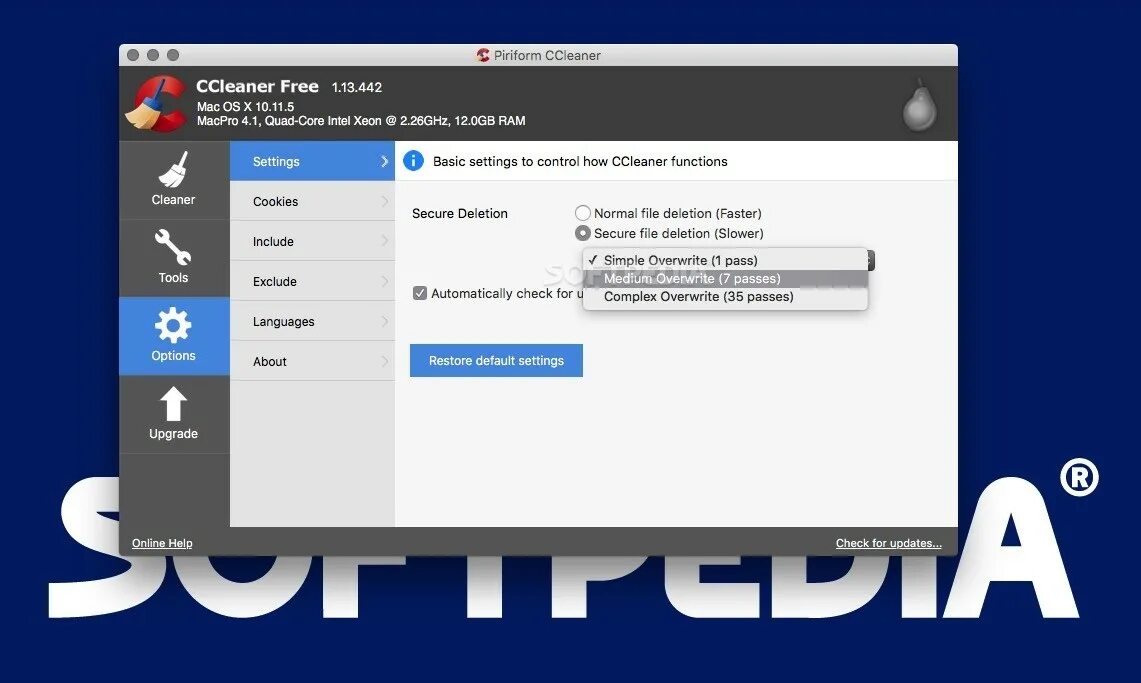Click the Mac OS X 10.11.5 text

pyautogui.click(x=245, y=106)
